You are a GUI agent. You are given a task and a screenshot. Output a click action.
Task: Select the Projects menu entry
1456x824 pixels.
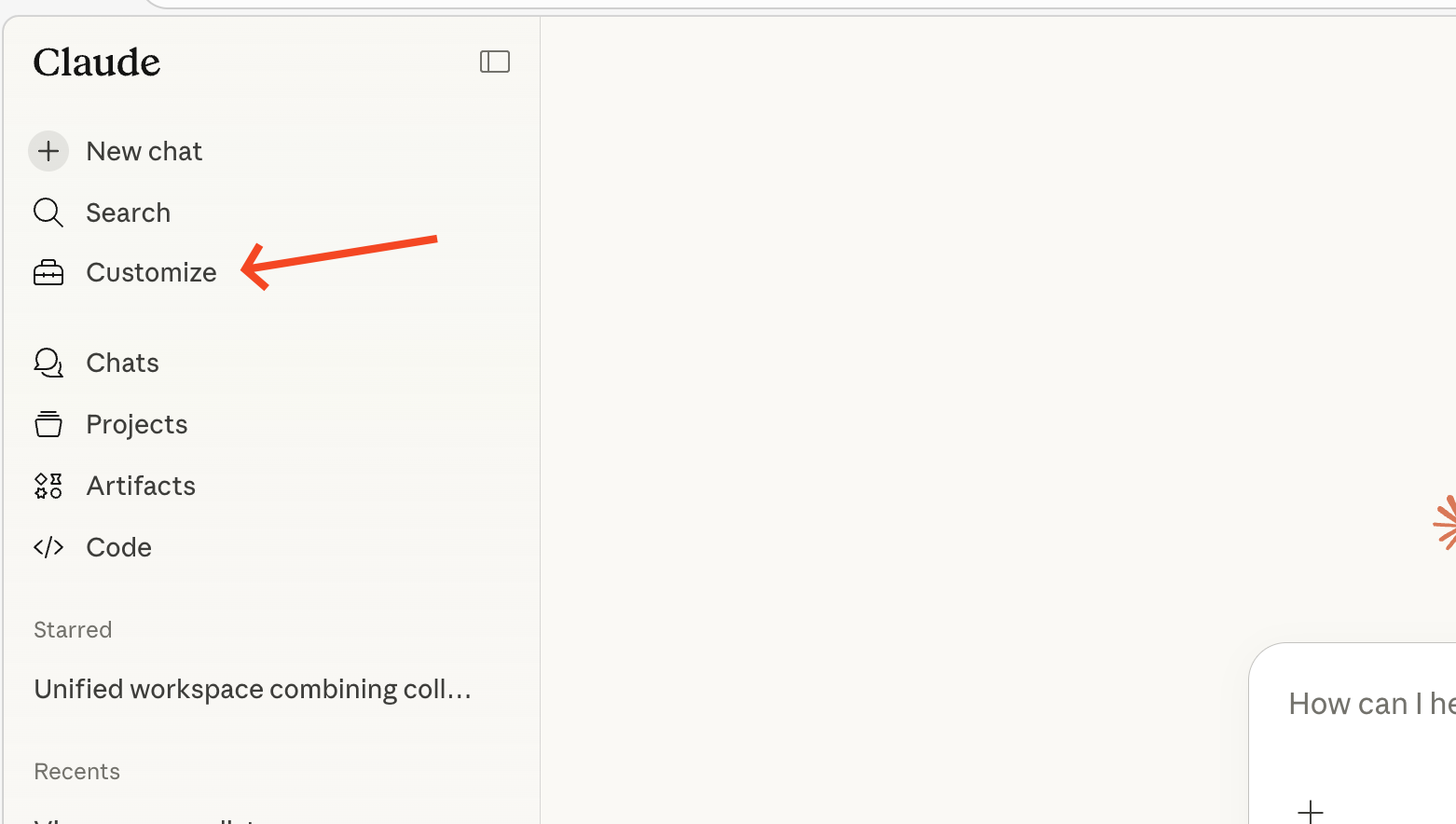click(x=136, y=424)
